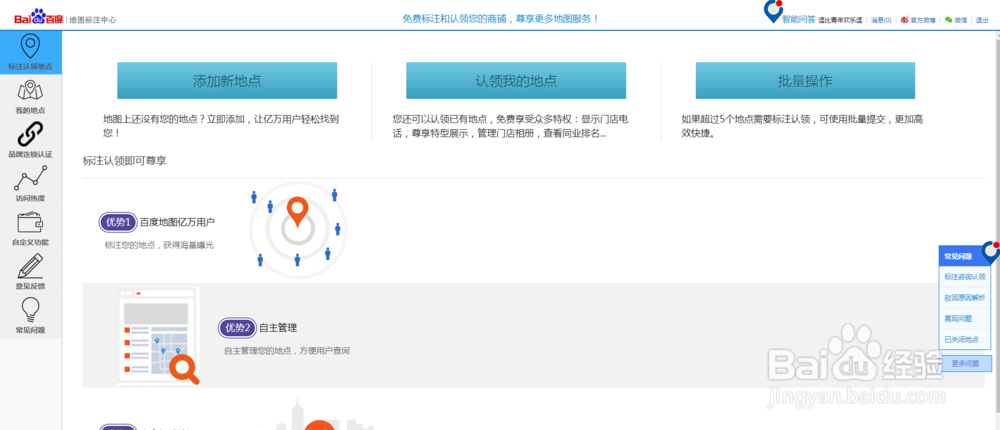
Task: Click the 地图标注中心 title text
Action: pos(92,20)
